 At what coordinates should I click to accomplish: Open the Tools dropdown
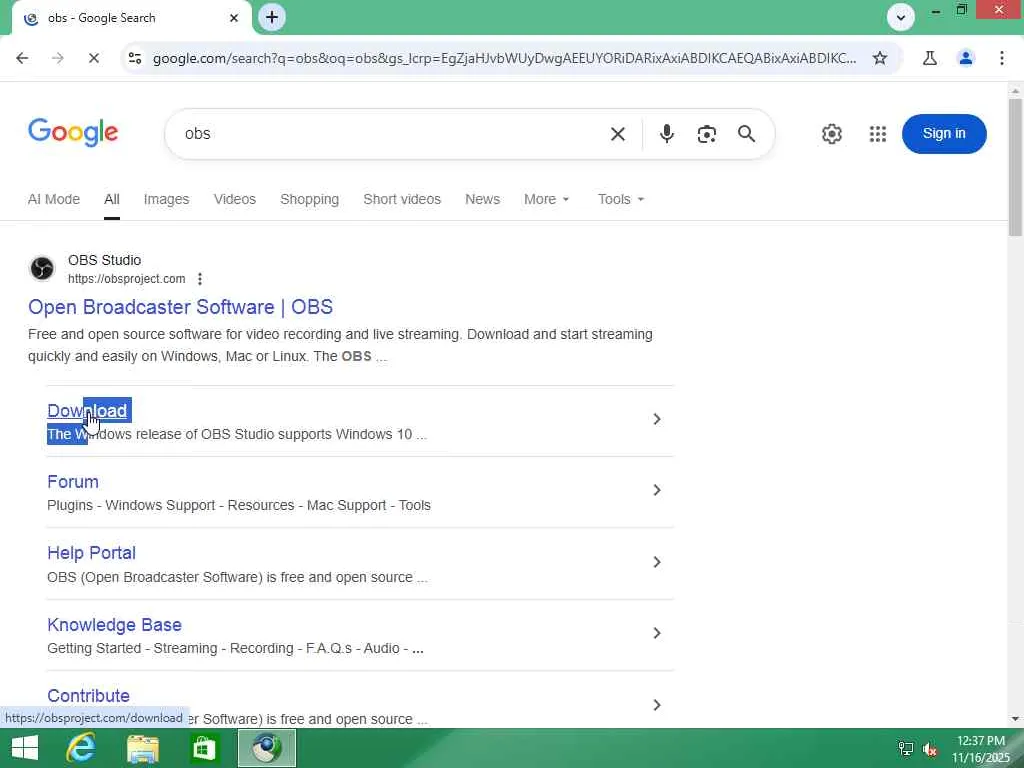click(x=620, y=199)
